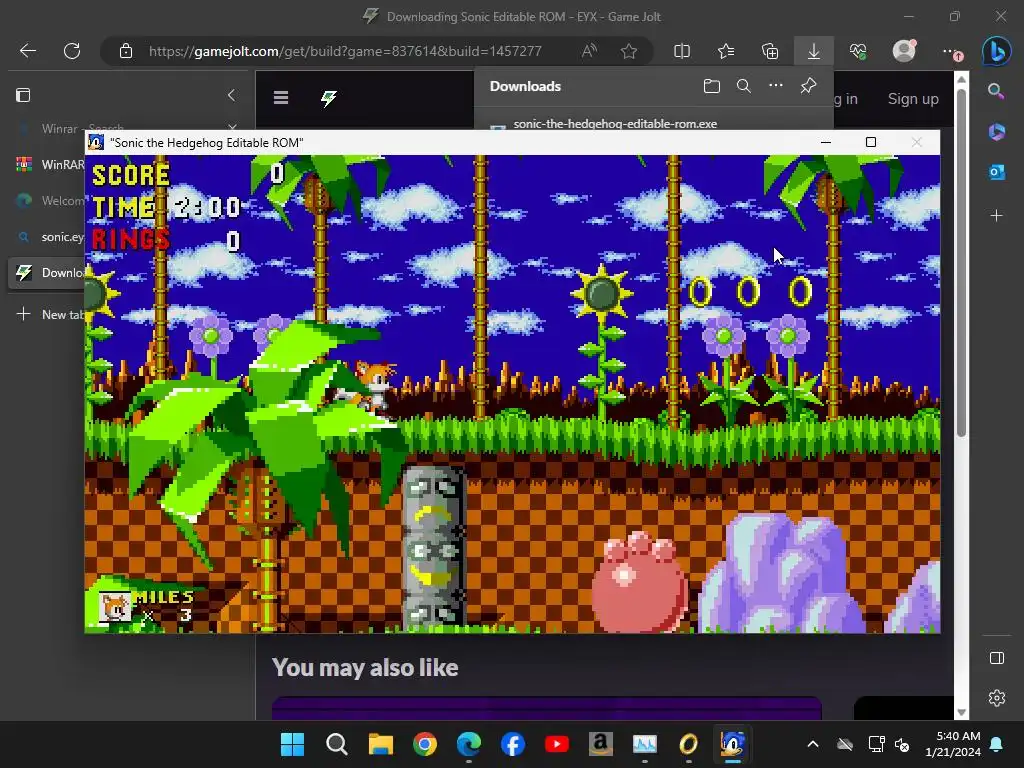The image size is (1024, 768).
Task: Switch to Microsoft Edge in taskbar
Action: [469, 744]
